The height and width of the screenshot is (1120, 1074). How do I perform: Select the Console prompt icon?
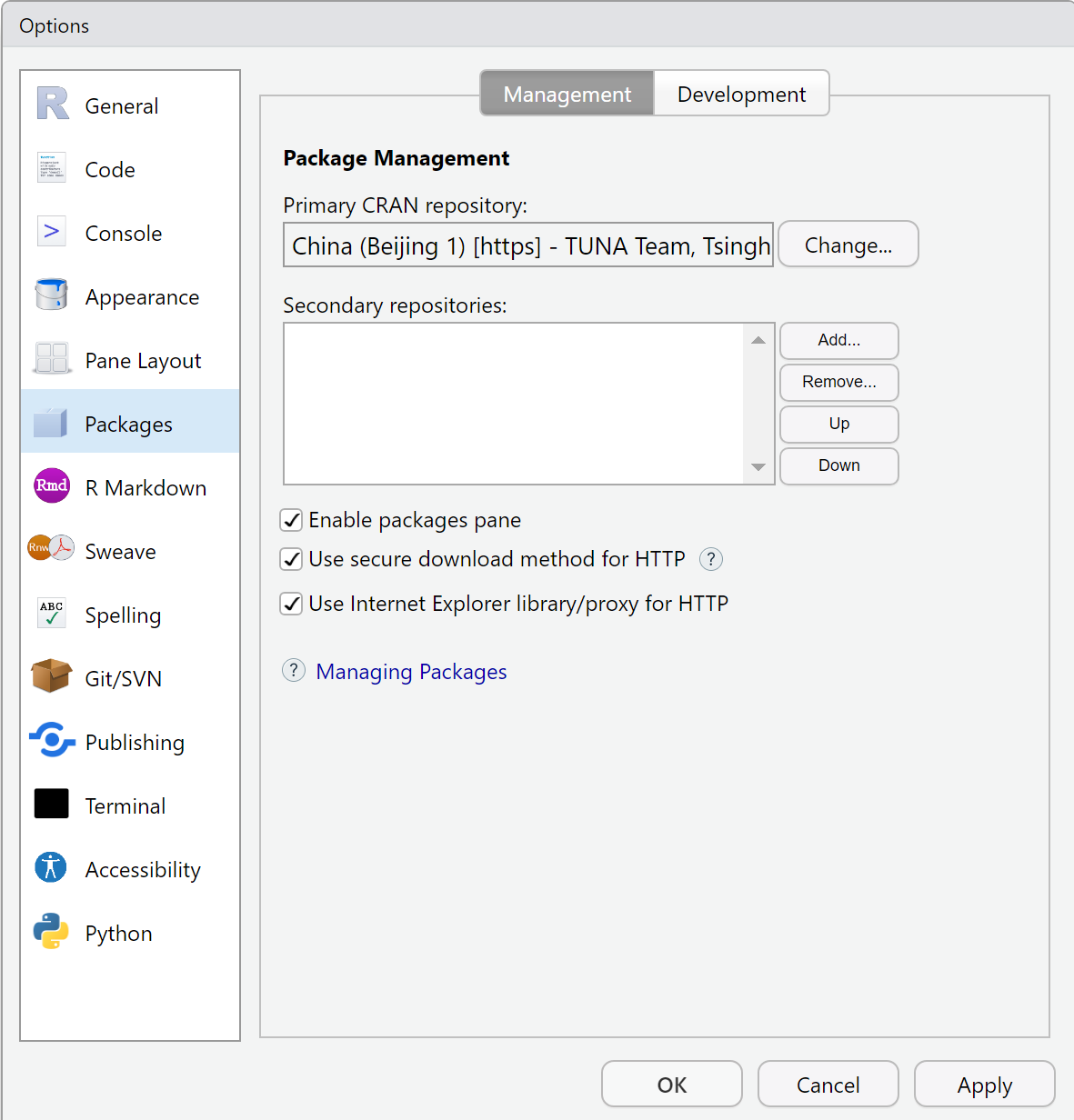[52, 232]
